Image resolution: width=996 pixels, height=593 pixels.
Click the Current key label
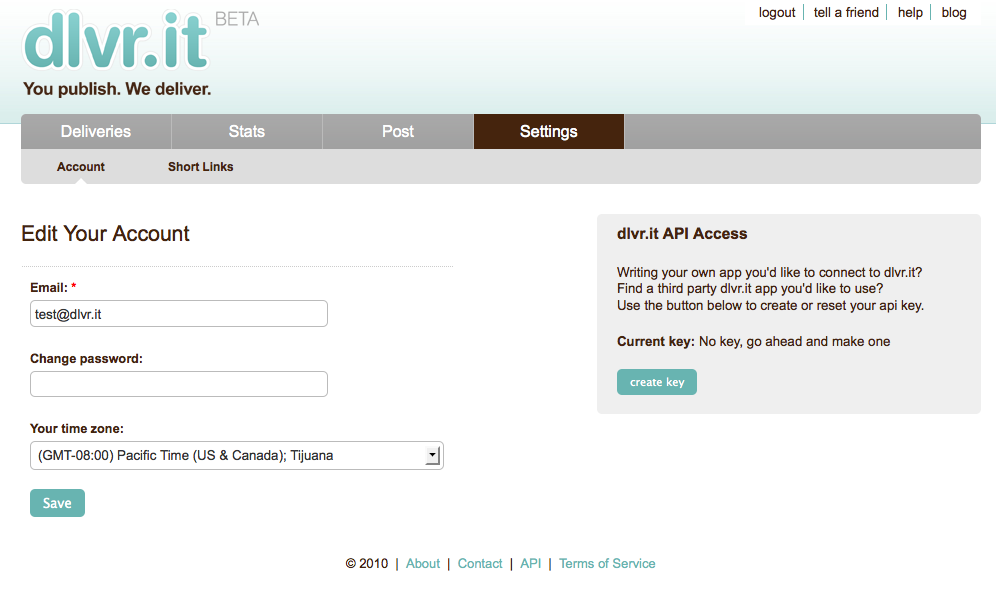(x=656, y=342)
